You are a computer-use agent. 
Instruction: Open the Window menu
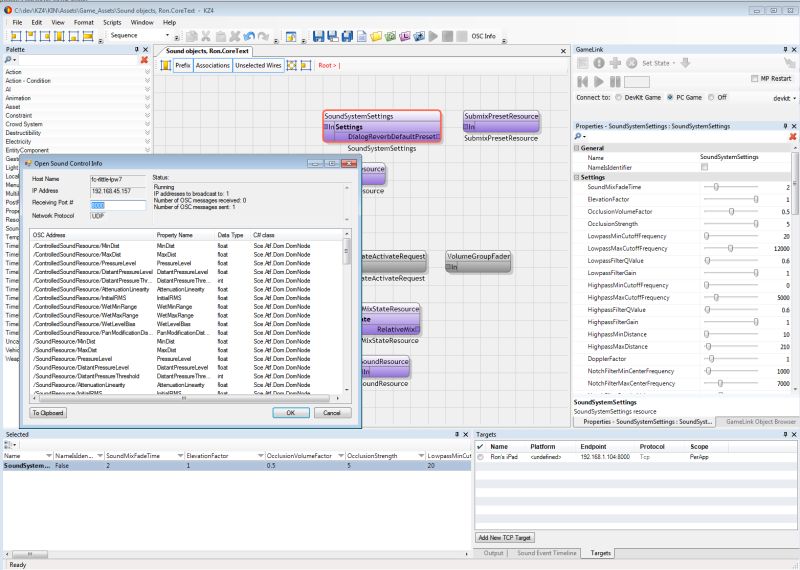pos(142,22)
